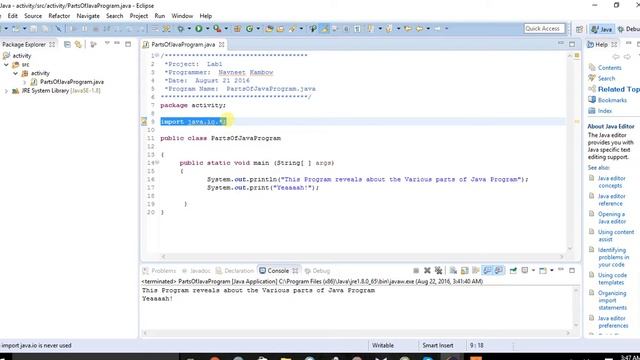Screen dimensions: 640x360
Task: Click the New Java Package toolbar icon
Action: click(237, 29)
